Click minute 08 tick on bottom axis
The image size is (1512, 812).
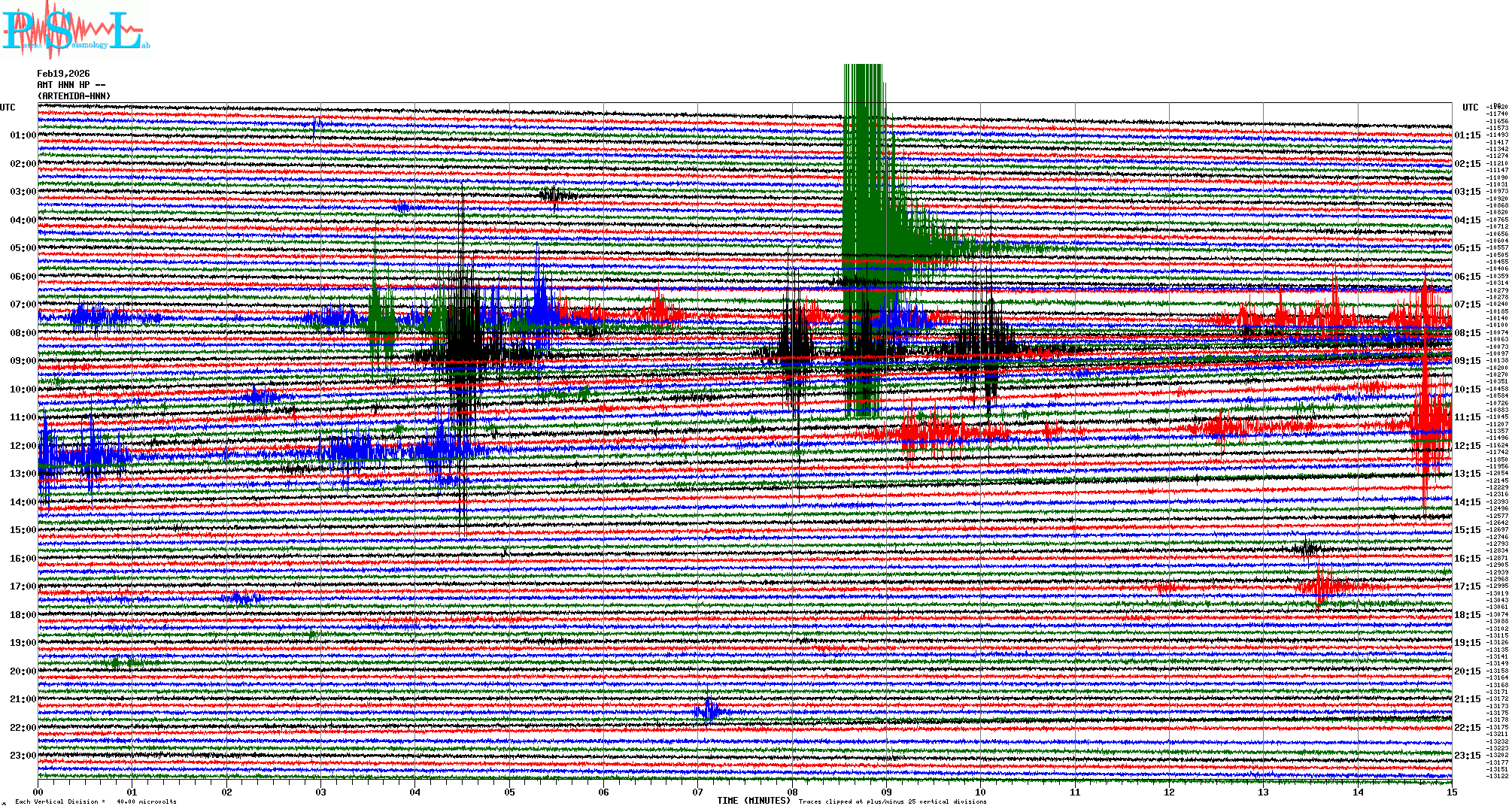pos(792,792)
